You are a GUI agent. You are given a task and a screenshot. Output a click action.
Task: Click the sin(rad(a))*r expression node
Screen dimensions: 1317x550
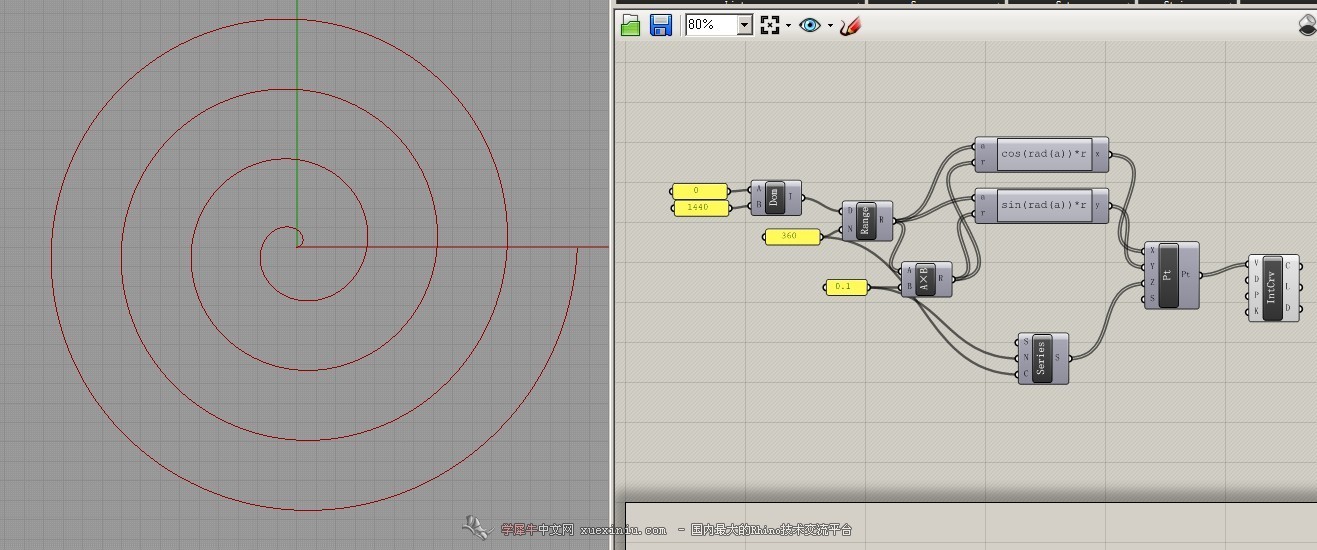coord(1041,205)
